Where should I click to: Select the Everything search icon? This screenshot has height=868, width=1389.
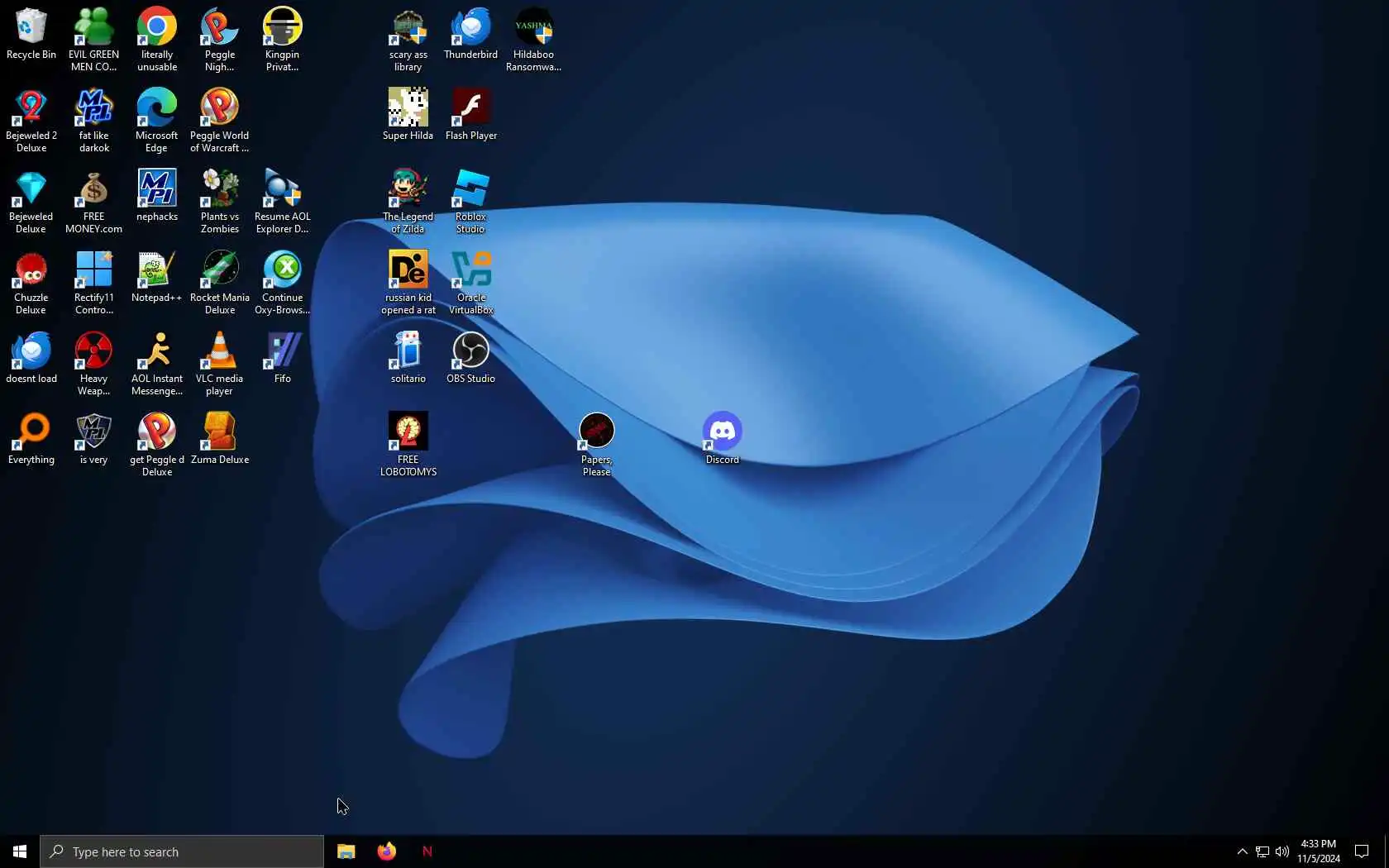(x=31, y=440)
